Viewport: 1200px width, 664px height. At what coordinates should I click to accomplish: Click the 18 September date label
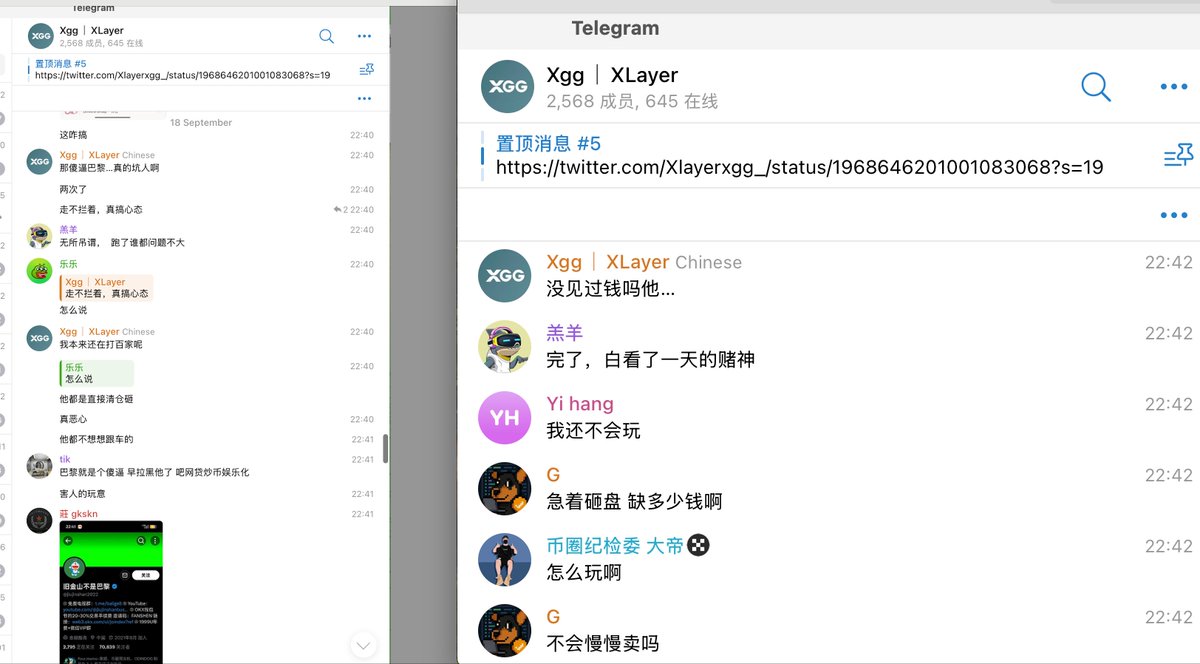click(201, 123)
